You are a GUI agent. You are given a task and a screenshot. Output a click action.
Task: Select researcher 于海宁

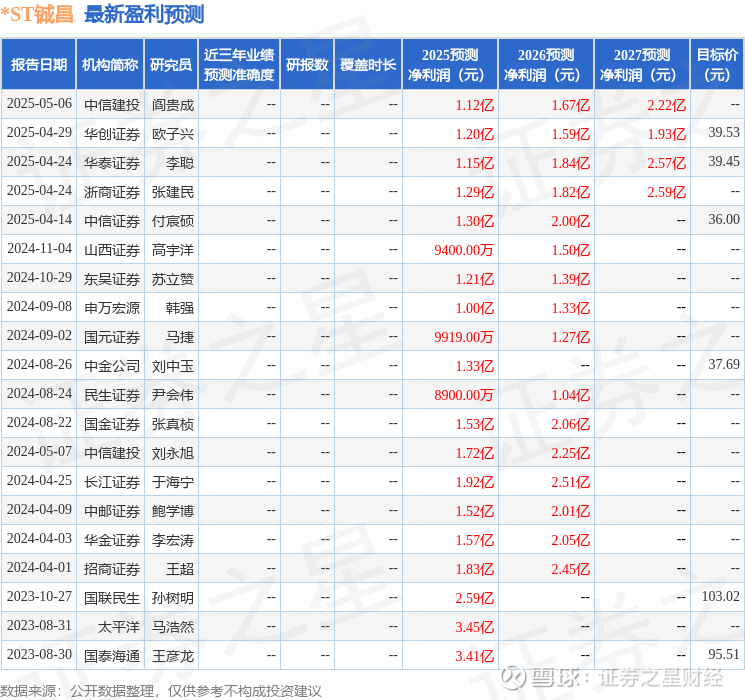click(x=173, y=482)
